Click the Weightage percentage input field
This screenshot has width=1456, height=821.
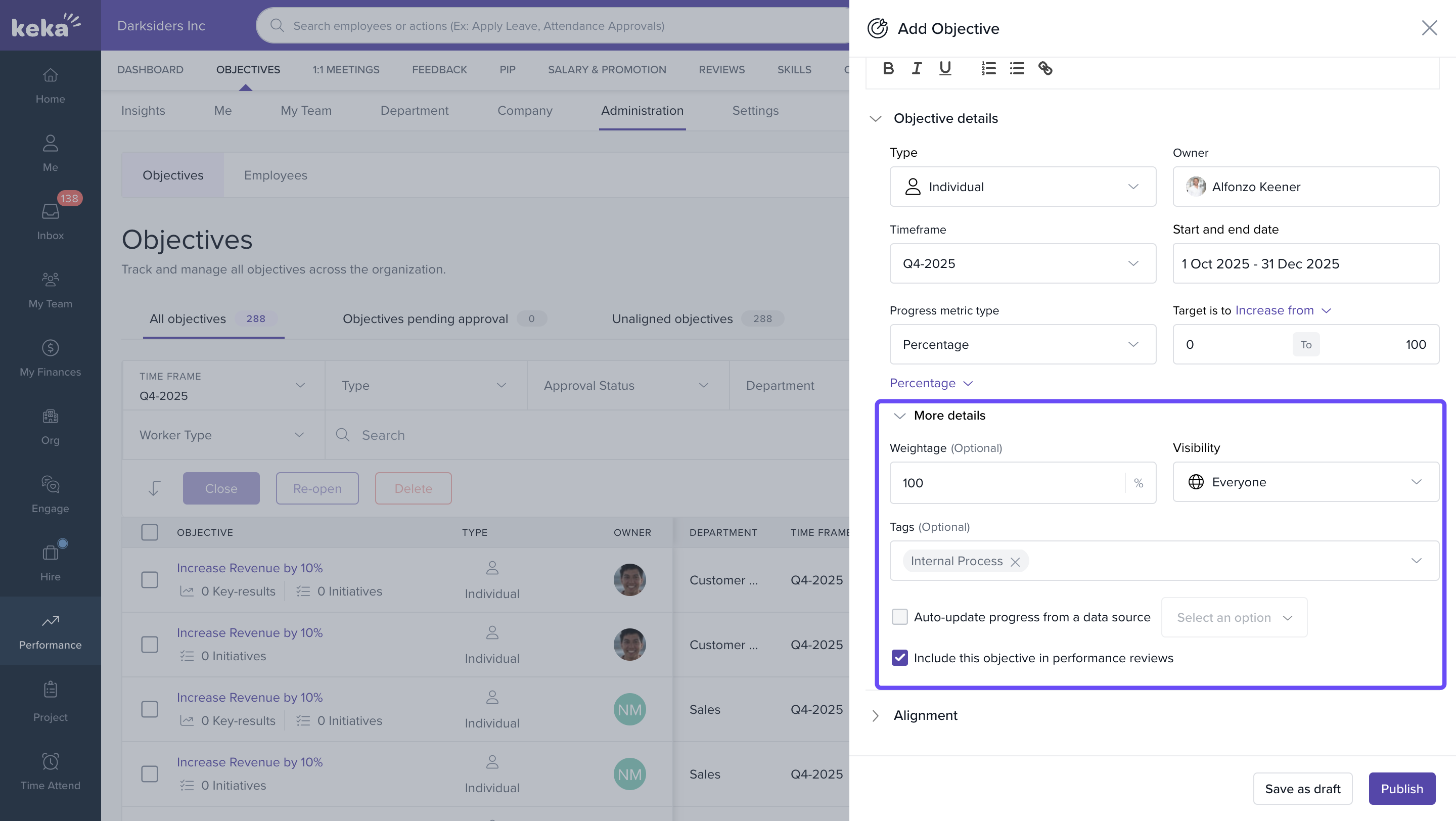pos(1006,483)
